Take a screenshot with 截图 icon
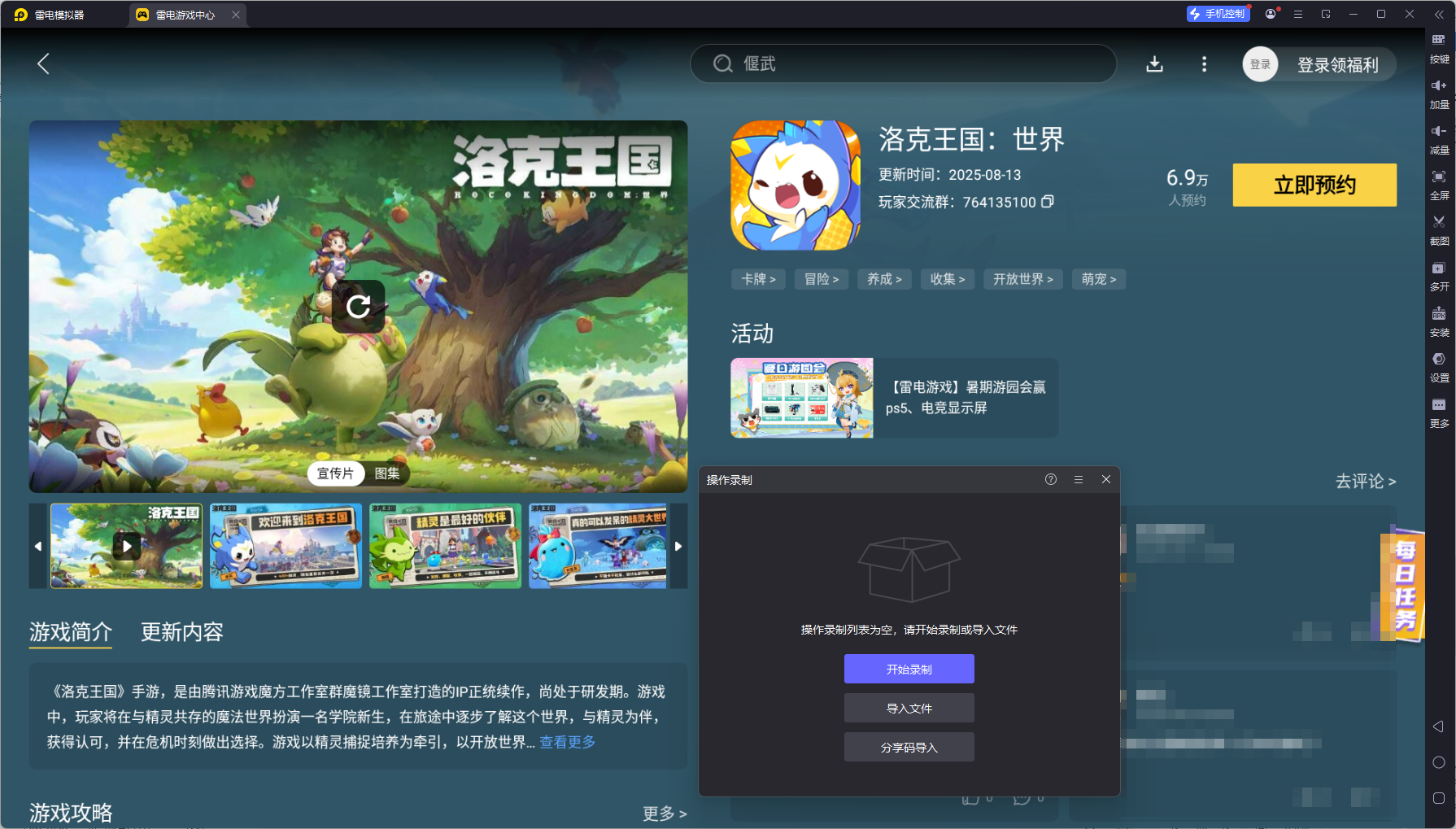Image resolution: width=1456 pixels, height=829 pixels. (1439, 231)
